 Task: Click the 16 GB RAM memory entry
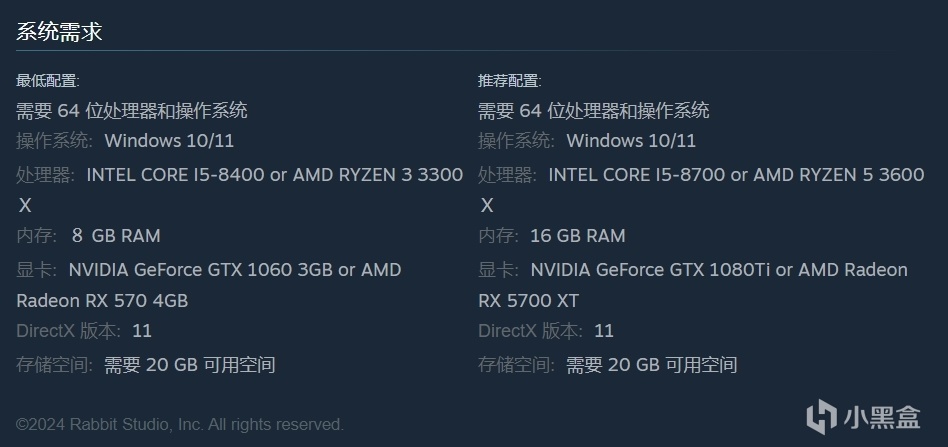tap(578, 236)
